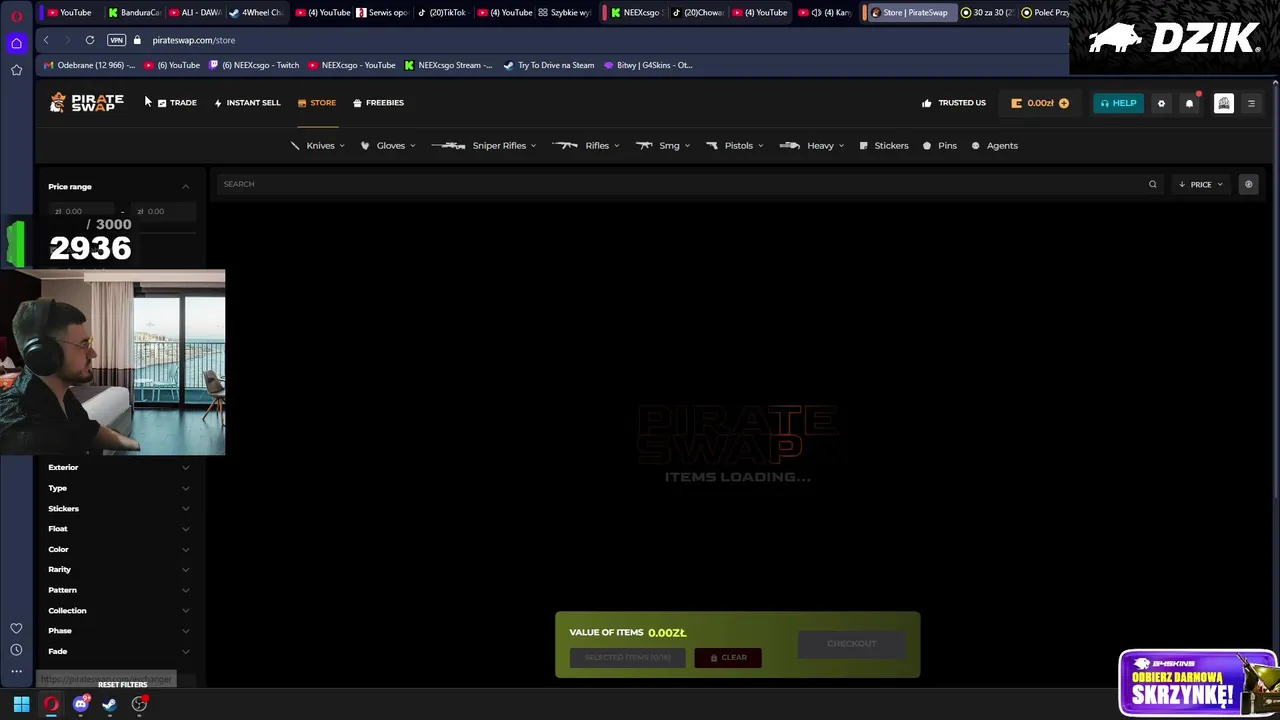
Task: Click the PirateSwap logo
Action: (x=87, y=102)
